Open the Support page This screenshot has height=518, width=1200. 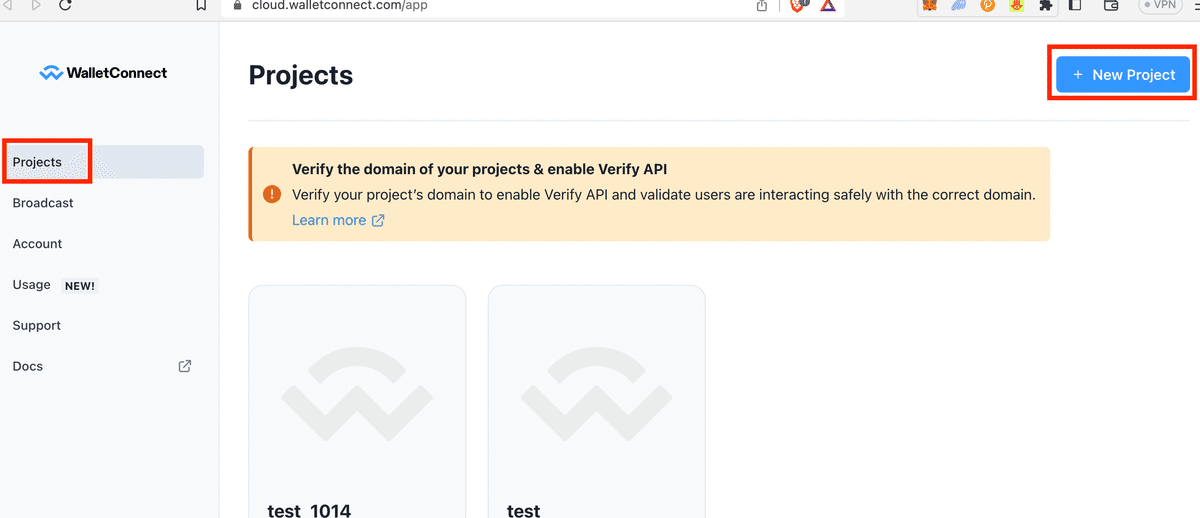[x=36, y=326]
